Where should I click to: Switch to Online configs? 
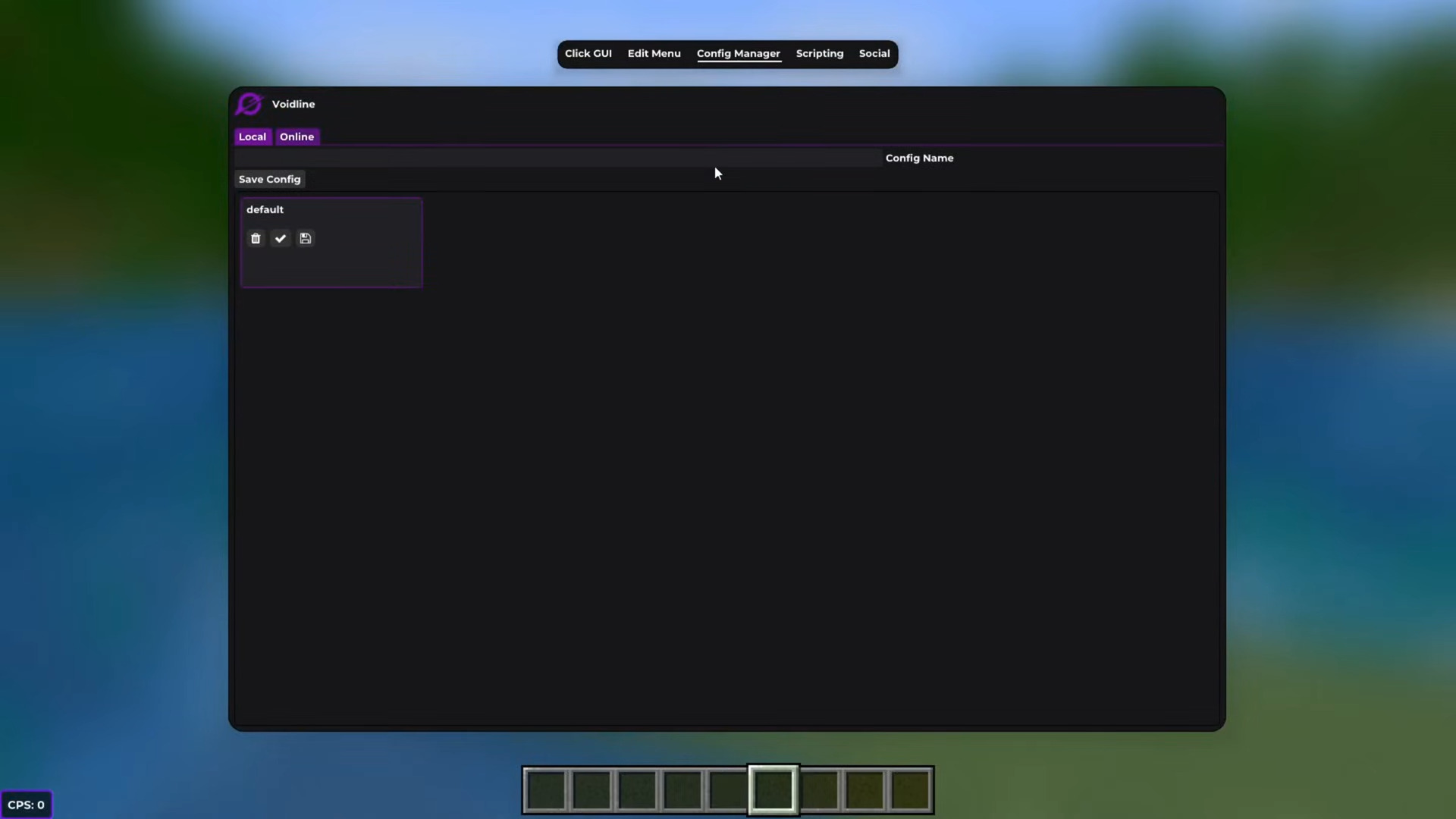(x=297, y=137)
